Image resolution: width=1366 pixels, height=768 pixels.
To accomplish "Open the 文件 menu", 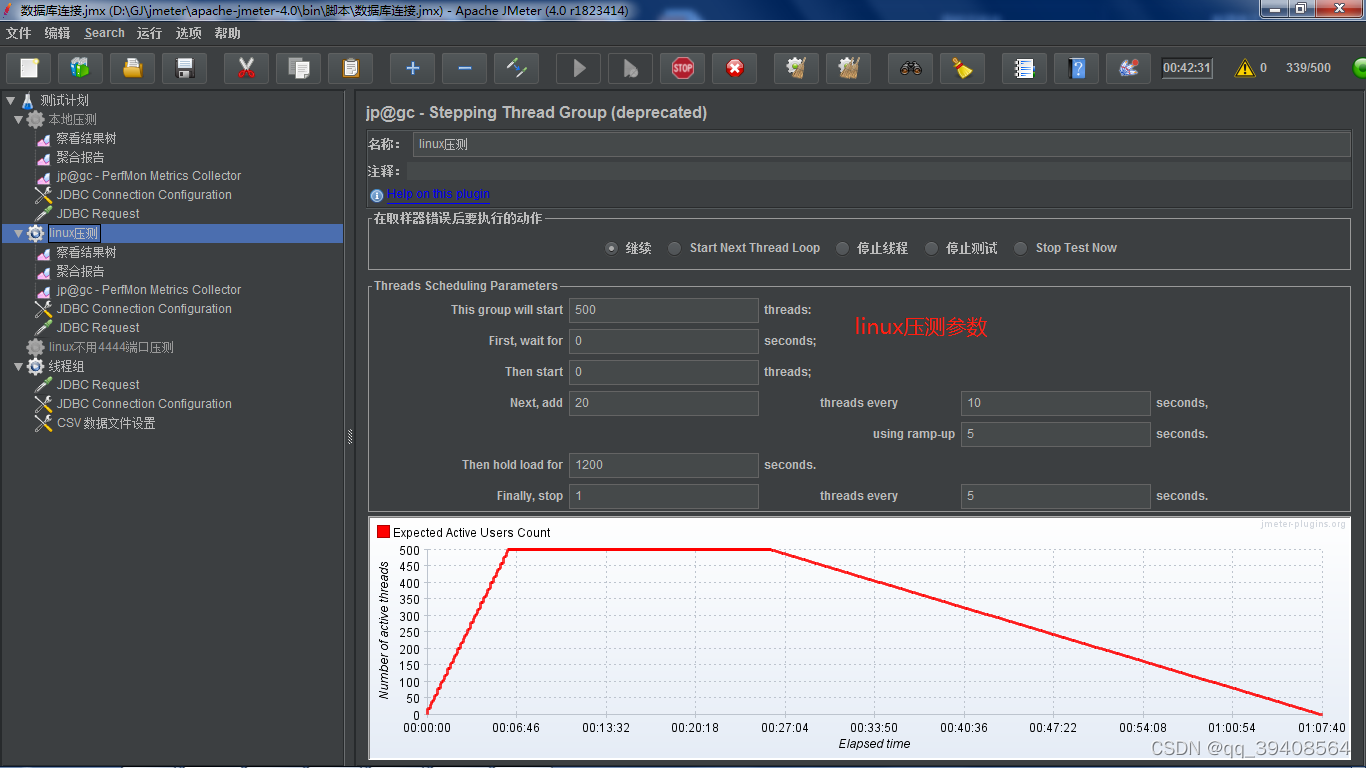I will point(19,33).
